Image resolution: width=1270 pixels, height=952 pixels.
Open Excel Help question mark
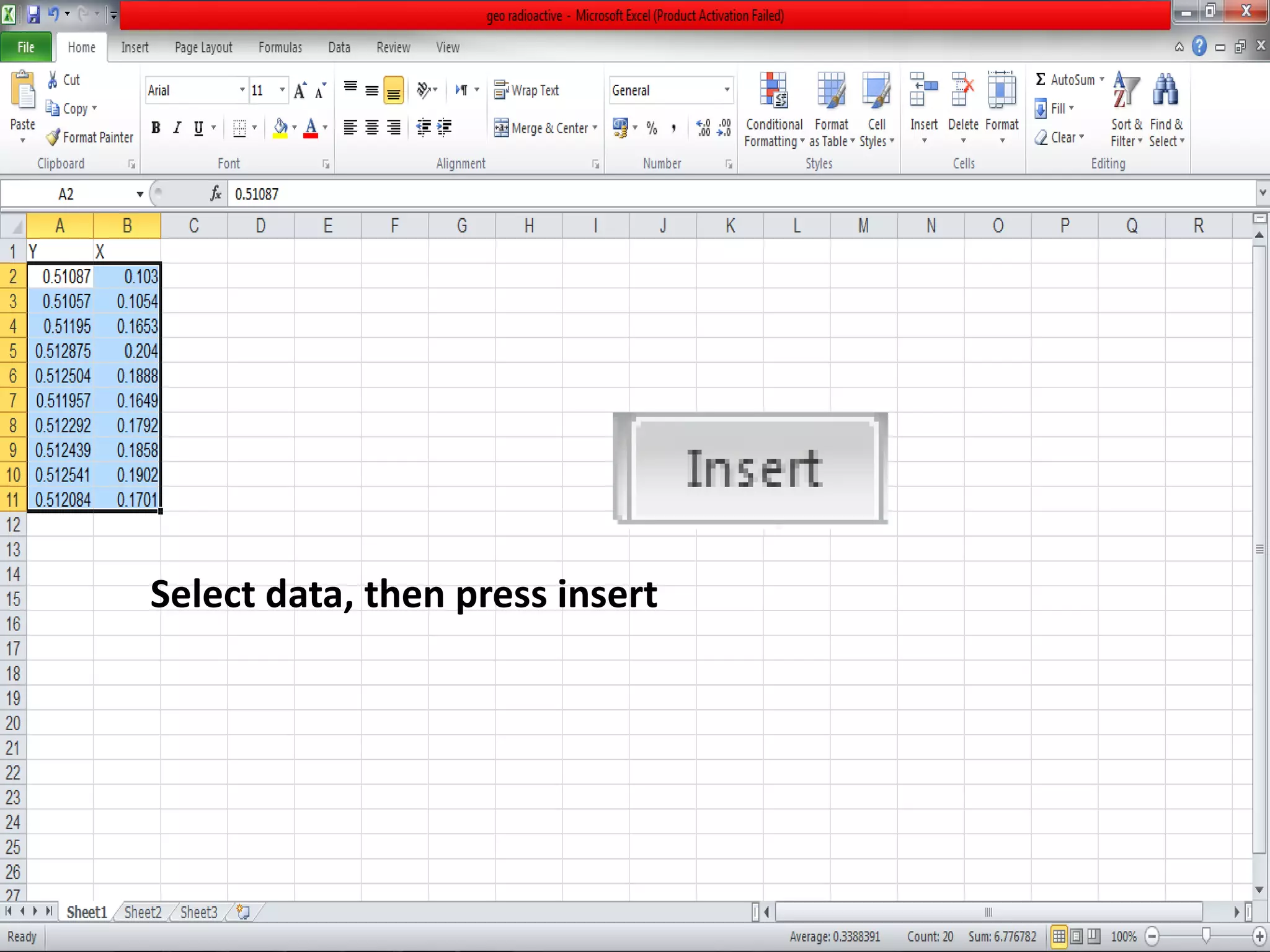point(1199,46)
